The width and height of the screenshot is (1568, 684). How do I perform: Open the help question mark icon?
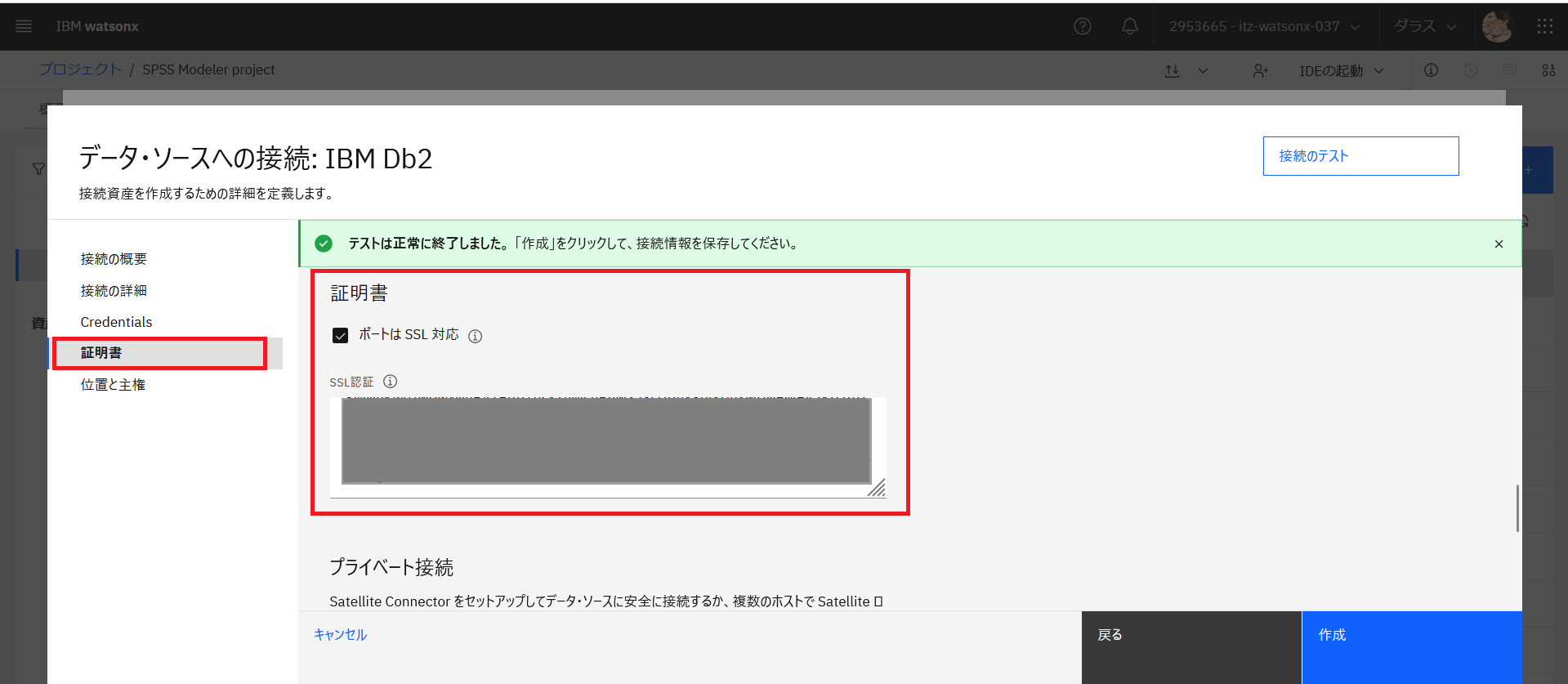click(1083, 26)
